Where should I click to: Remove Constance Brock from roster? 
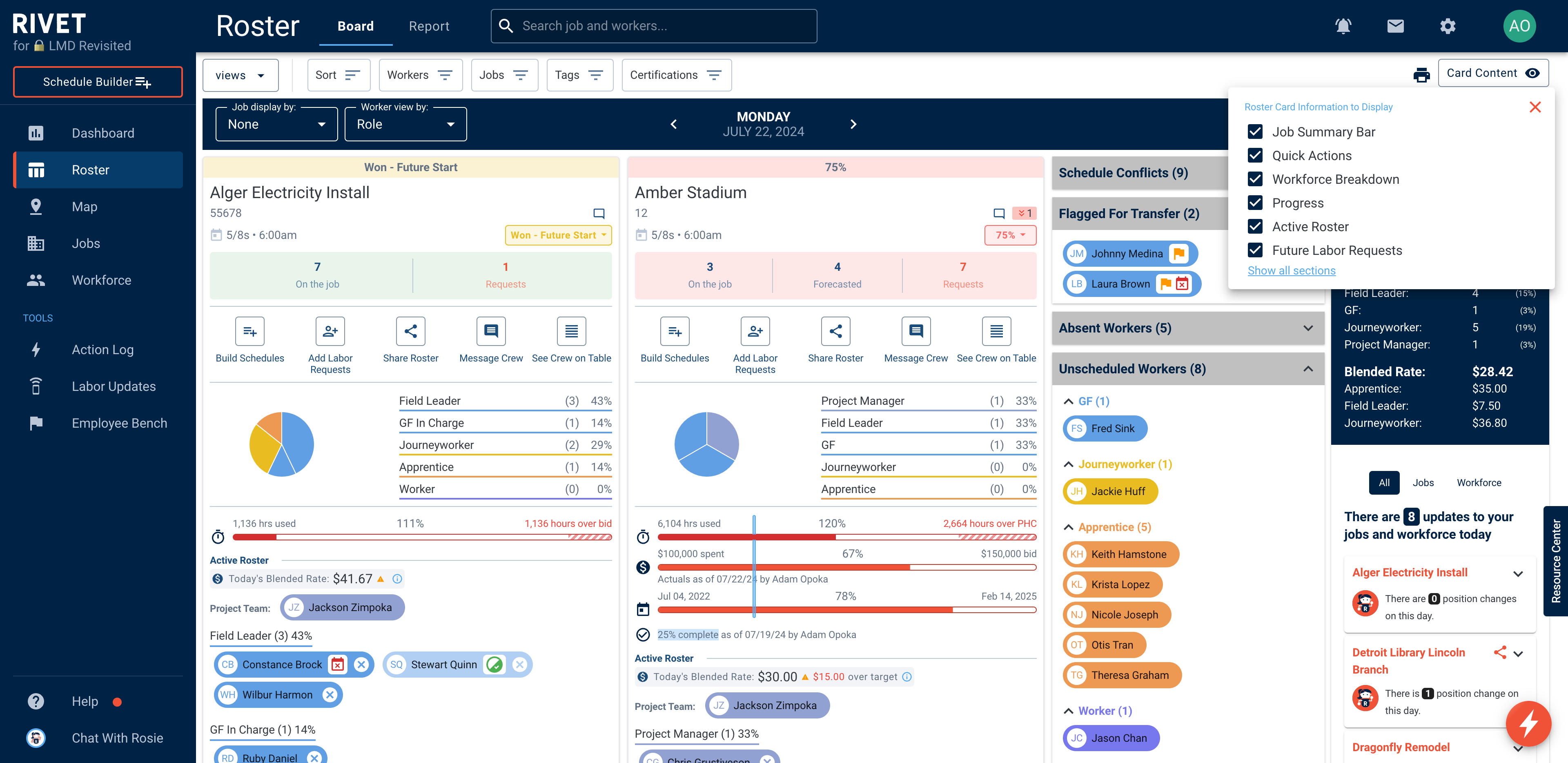pos(361,664)
